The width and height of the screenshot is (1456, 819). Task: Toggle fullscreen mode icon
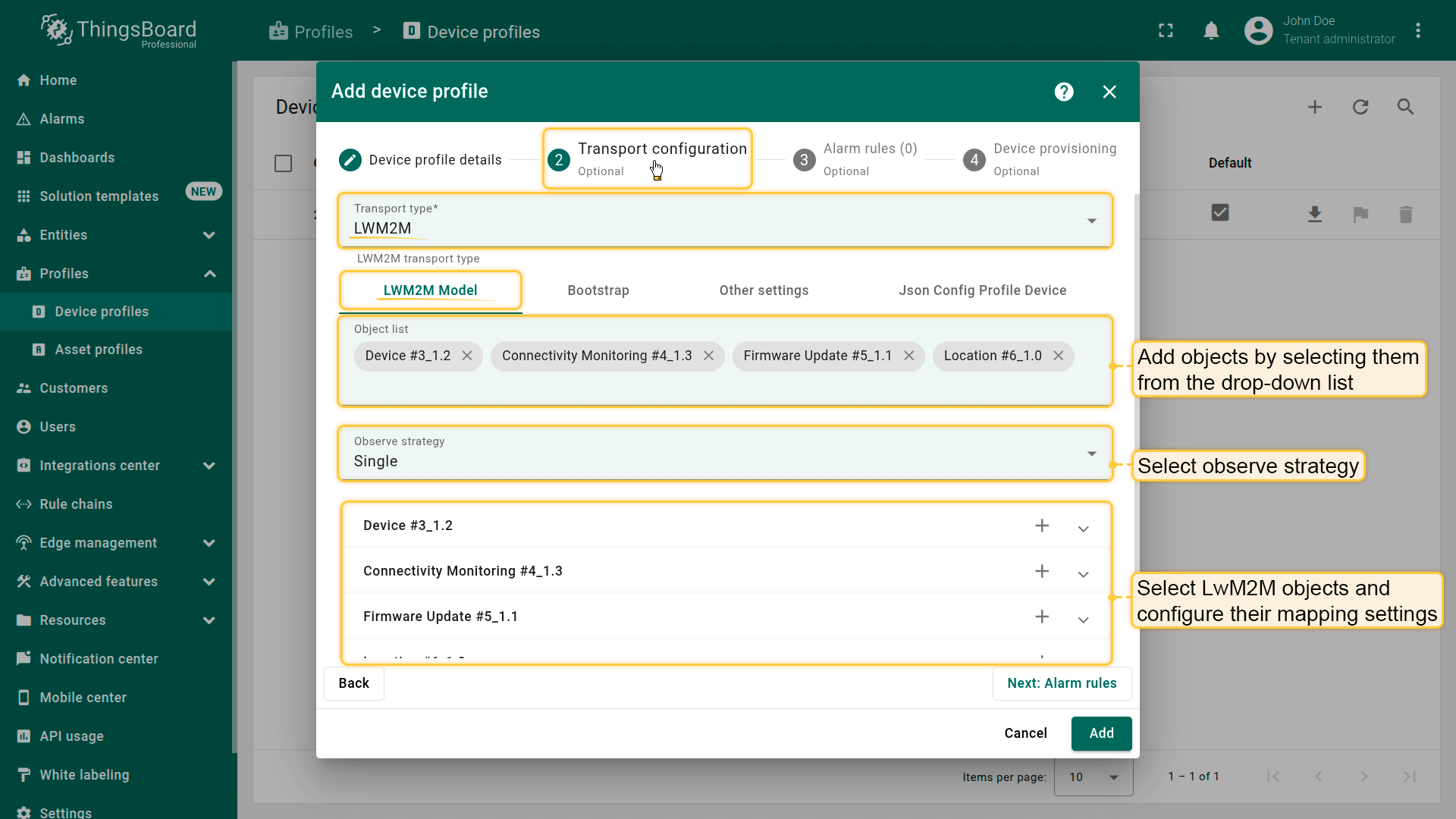1166,31
